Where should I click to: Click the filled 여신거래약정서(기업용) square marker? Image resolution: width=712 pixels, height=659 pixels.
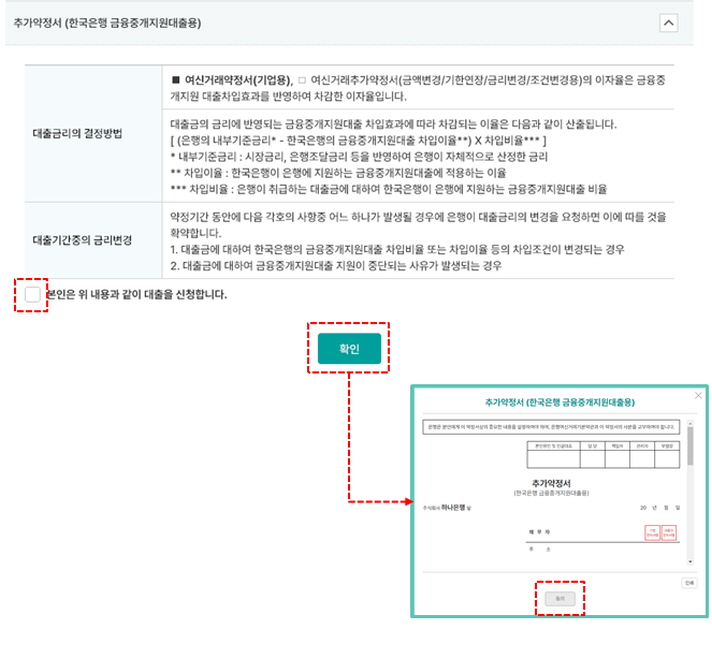pos(175,78)
